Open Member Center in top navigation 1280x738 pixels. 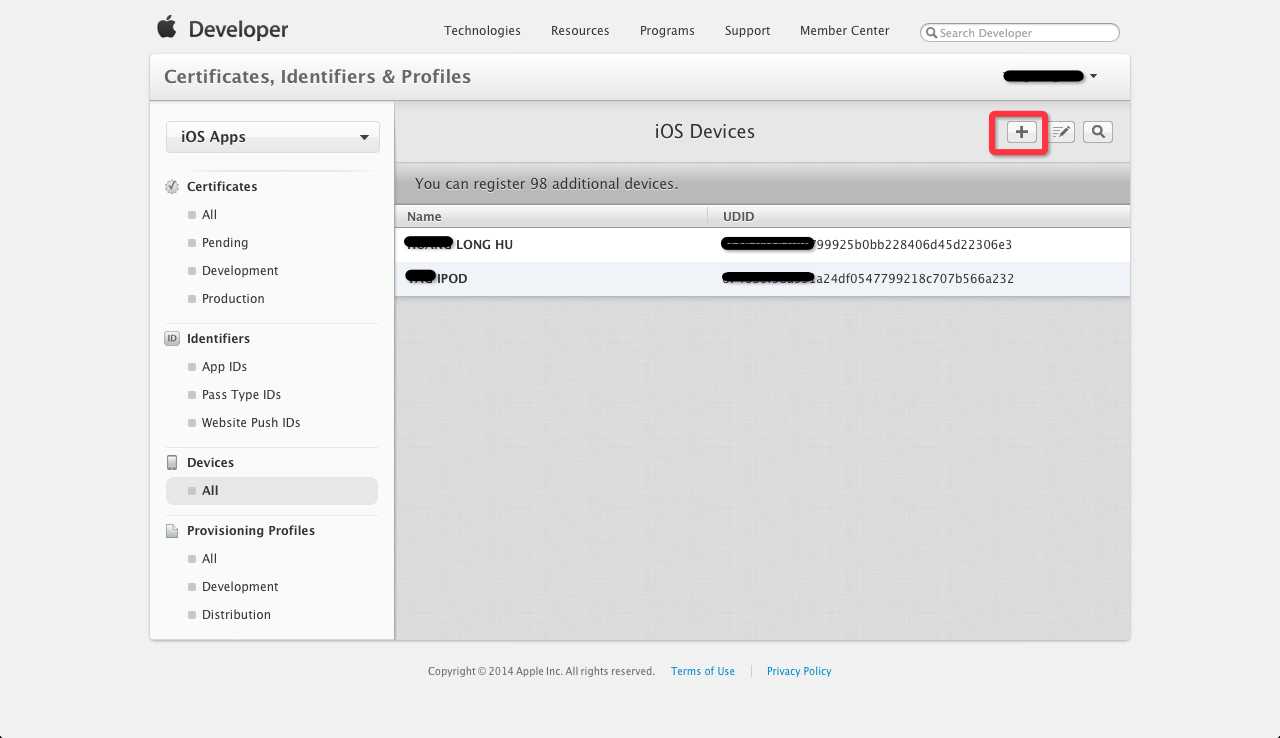point(844,31)
